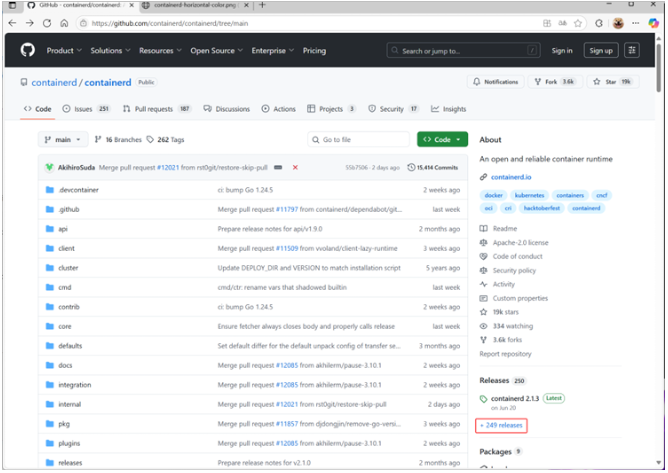This screenshot has width=668, height=473.
Task: Open the defaults folder
Action: point(70,346)
